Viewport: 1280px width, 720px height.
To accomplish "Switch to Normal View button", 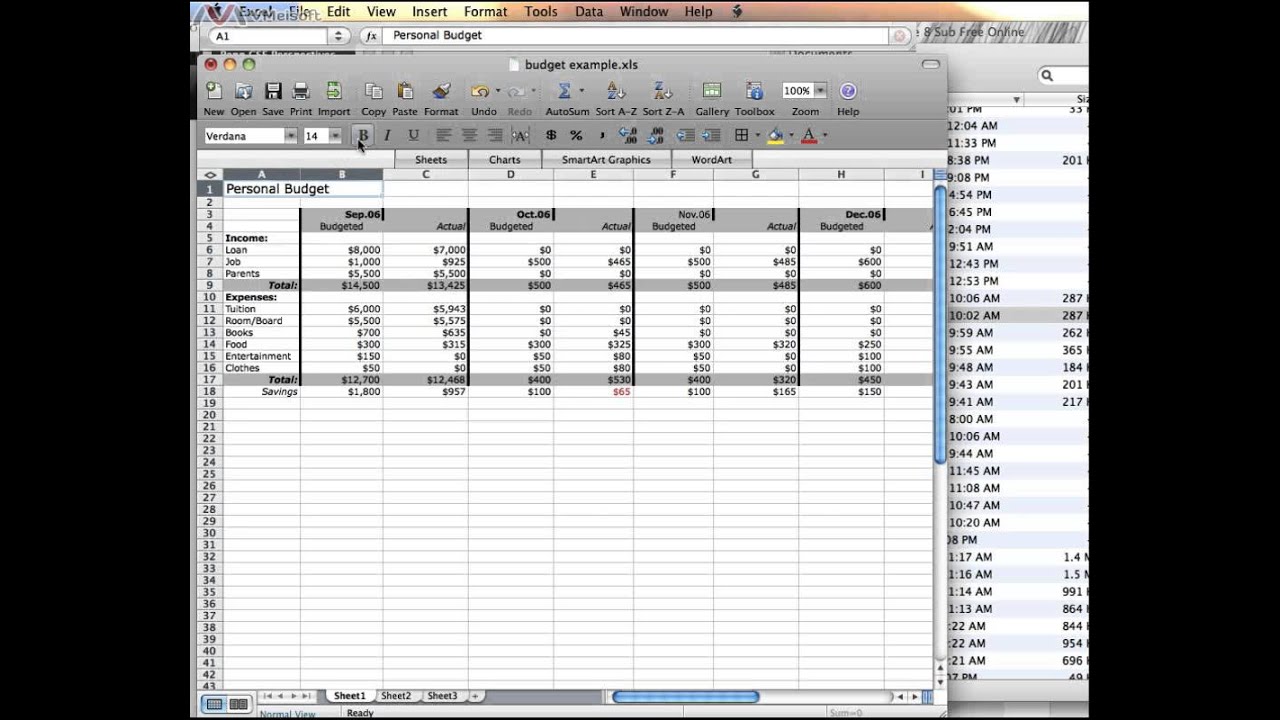I will point(213,704).
